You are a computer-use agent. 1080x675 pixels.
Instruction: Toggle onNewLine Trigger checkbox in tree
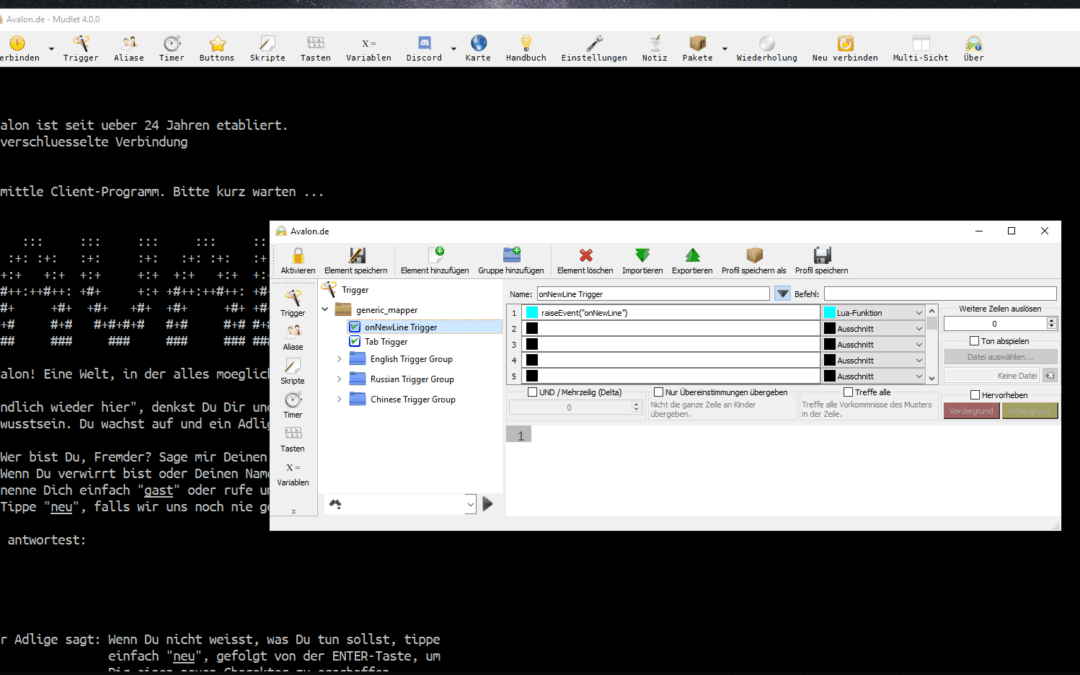click(x=355, y=327)
